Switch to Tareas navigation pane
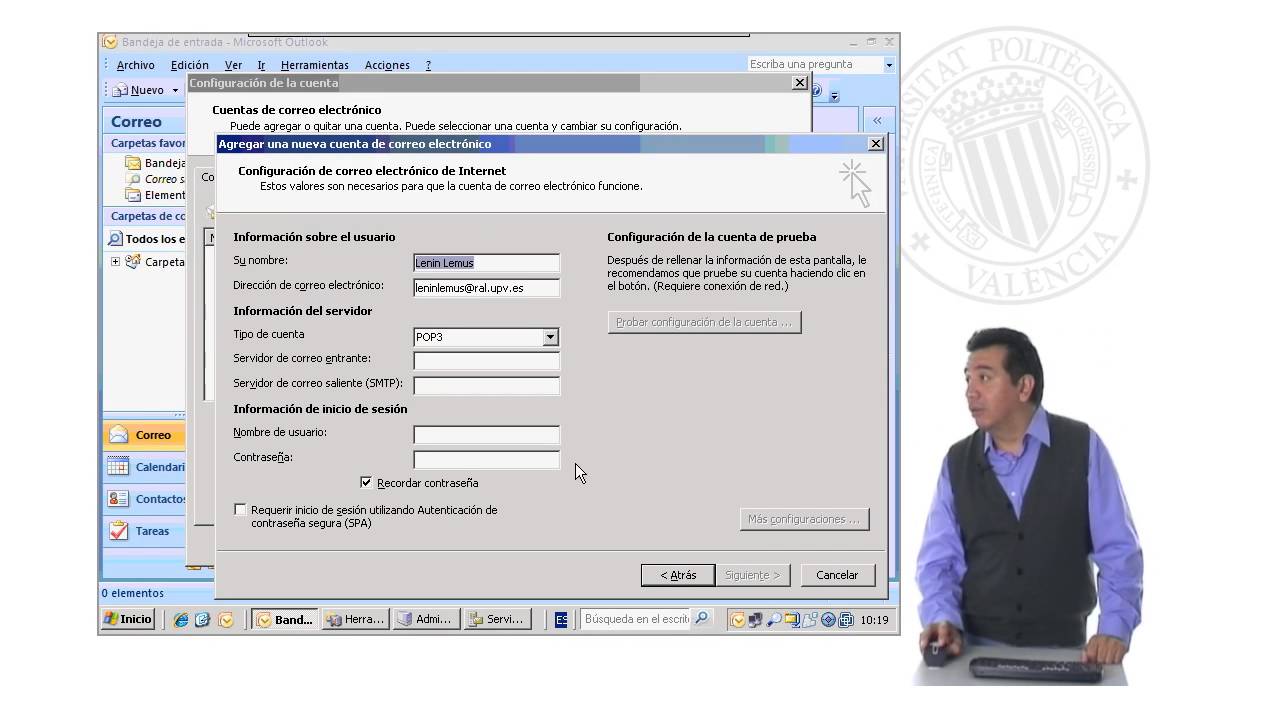Viewport: 1280px width, 720px height. click(145, 531)
